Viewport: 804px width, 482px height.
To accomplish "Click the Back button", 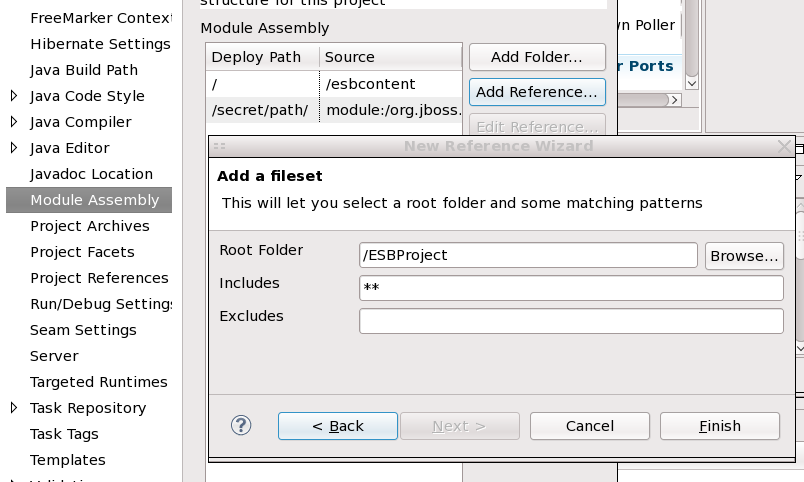I will [x=338, y=426].
